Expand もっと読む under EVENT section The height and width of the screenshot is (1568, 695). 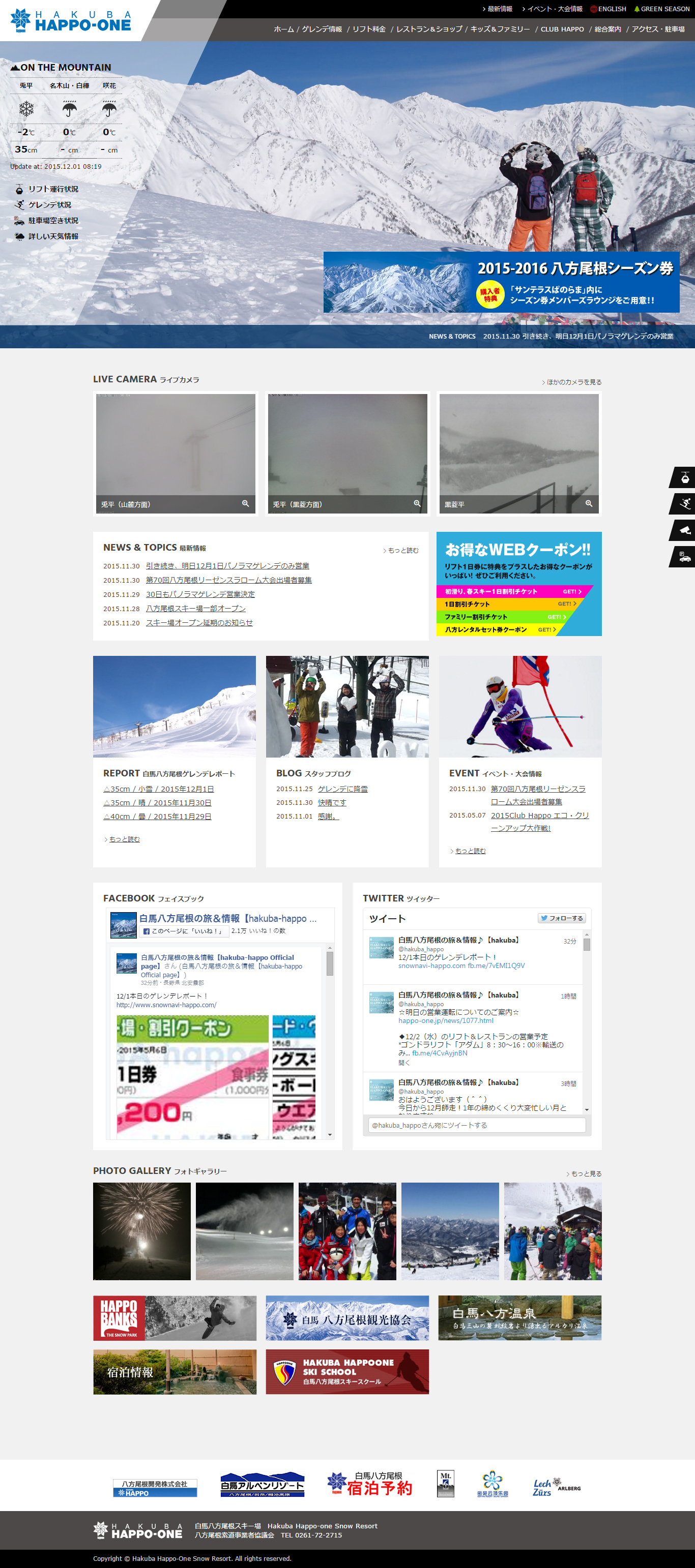[469, 851]
